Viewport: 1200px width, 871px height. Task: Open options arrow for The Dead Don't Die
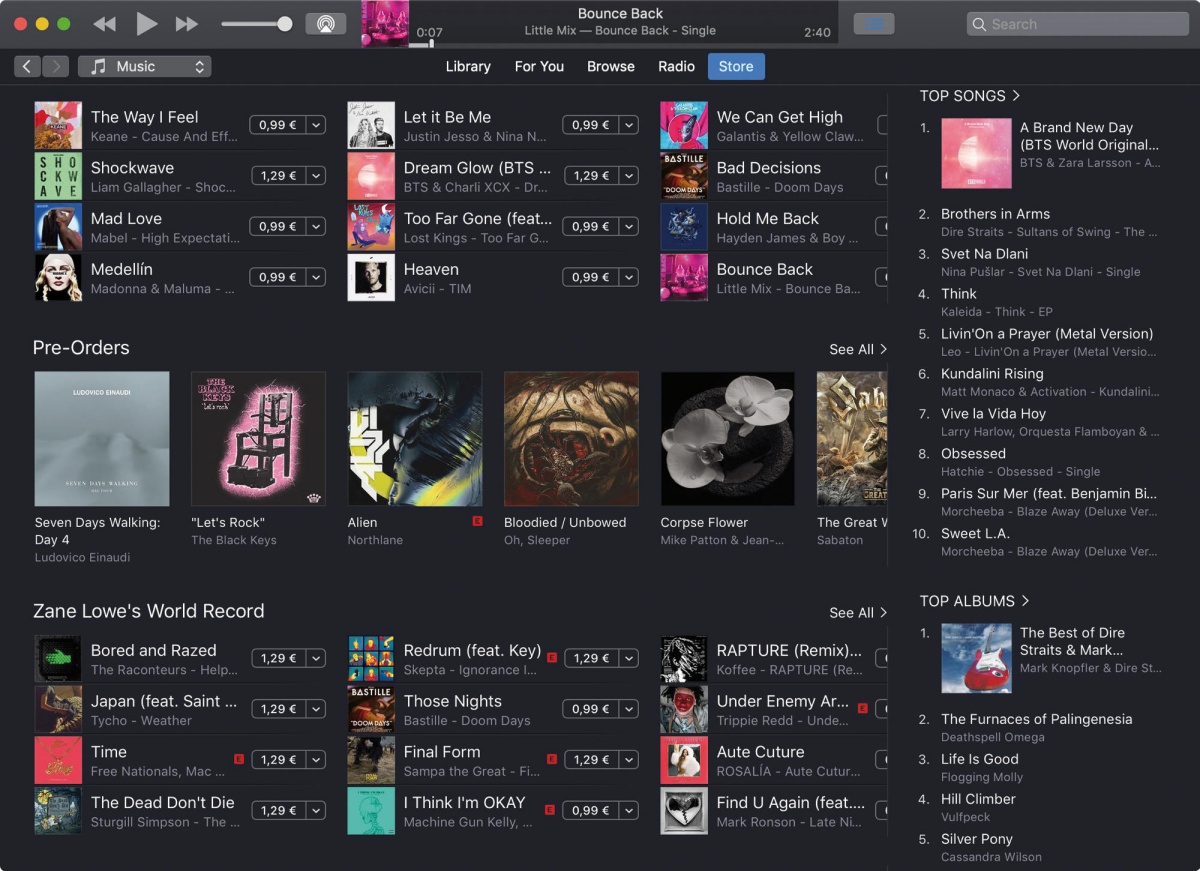pyautogui.click(x=316, y=810)
